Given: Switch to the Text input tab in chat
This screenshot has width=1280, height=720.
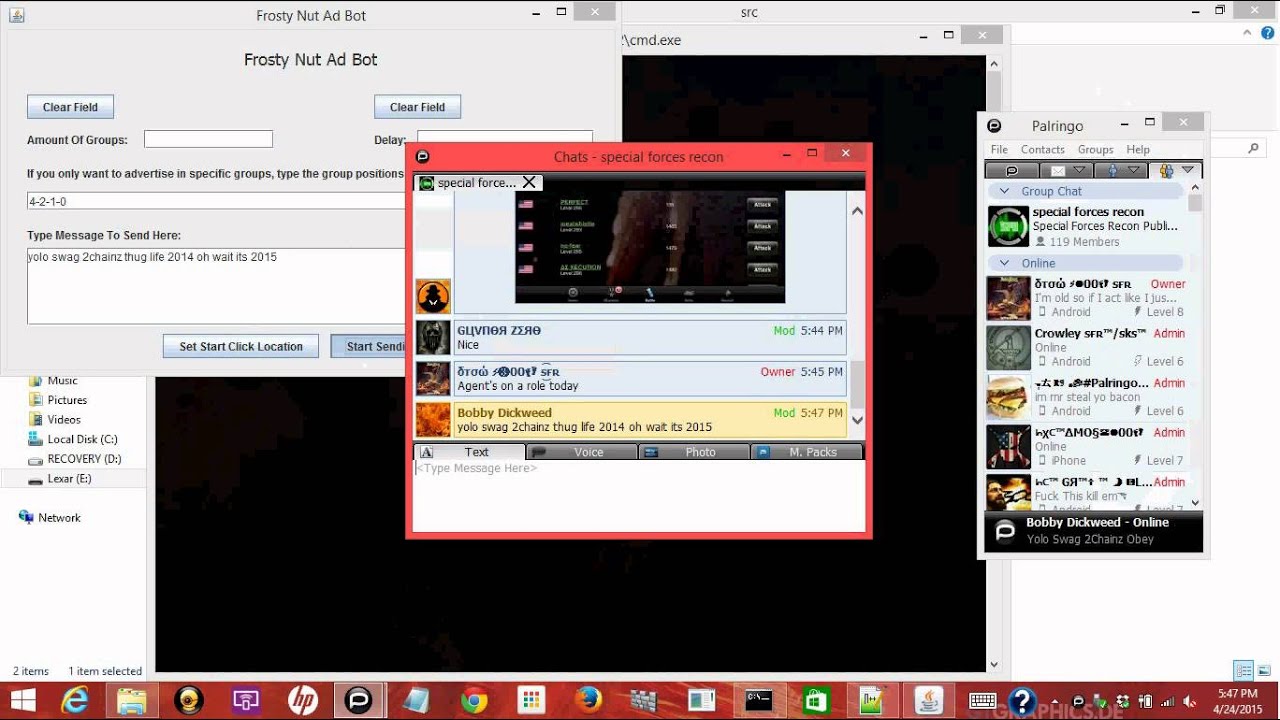Looking at the screenshot, I should (469, 452).
